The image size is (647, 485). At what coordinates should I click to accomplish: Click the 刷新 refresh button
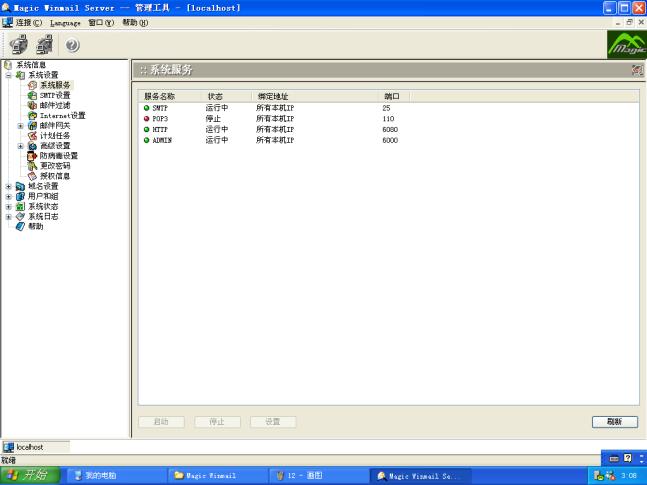614,422
